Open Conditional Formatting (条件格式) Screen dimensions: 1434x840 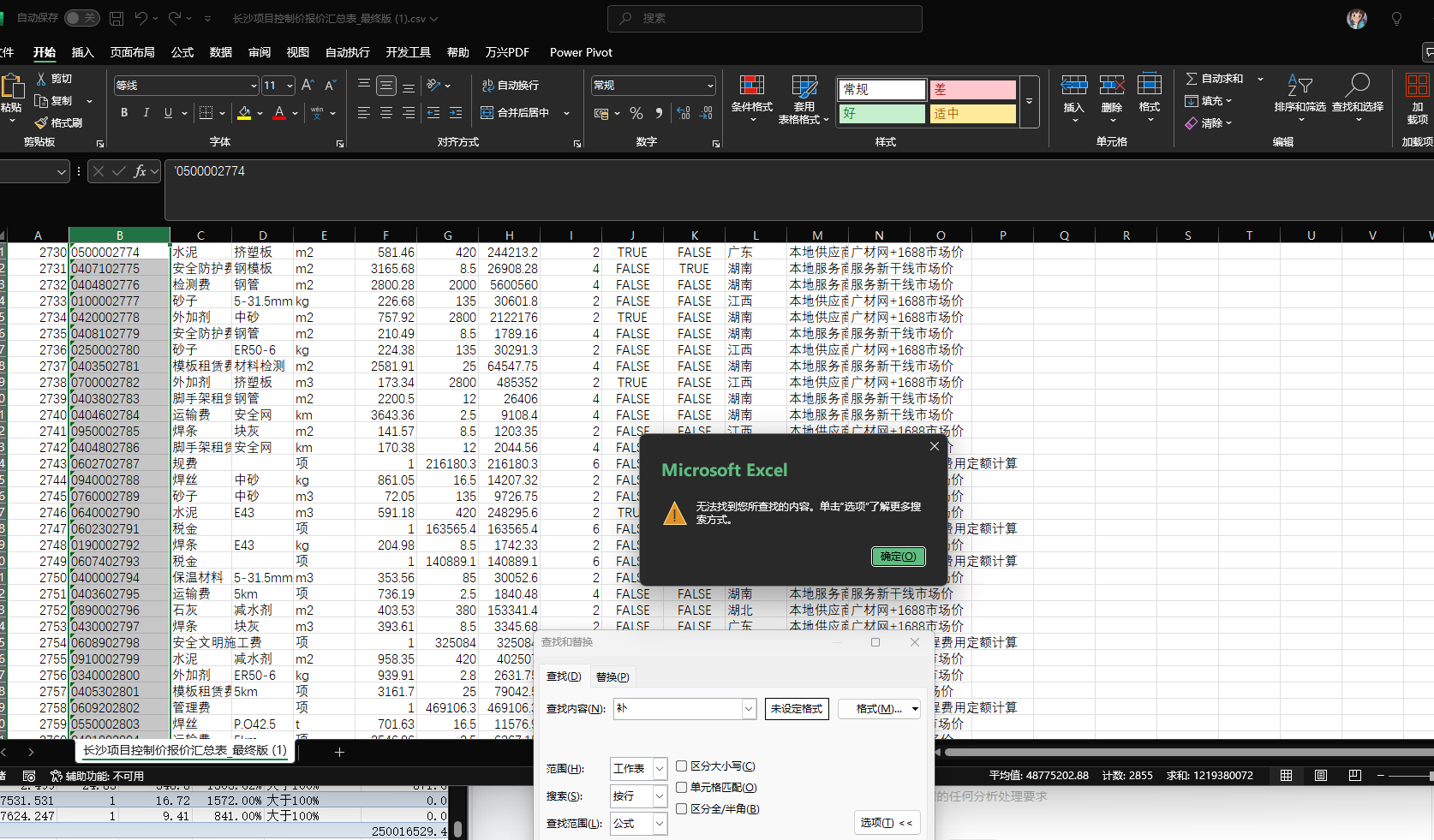pos(752,99)
